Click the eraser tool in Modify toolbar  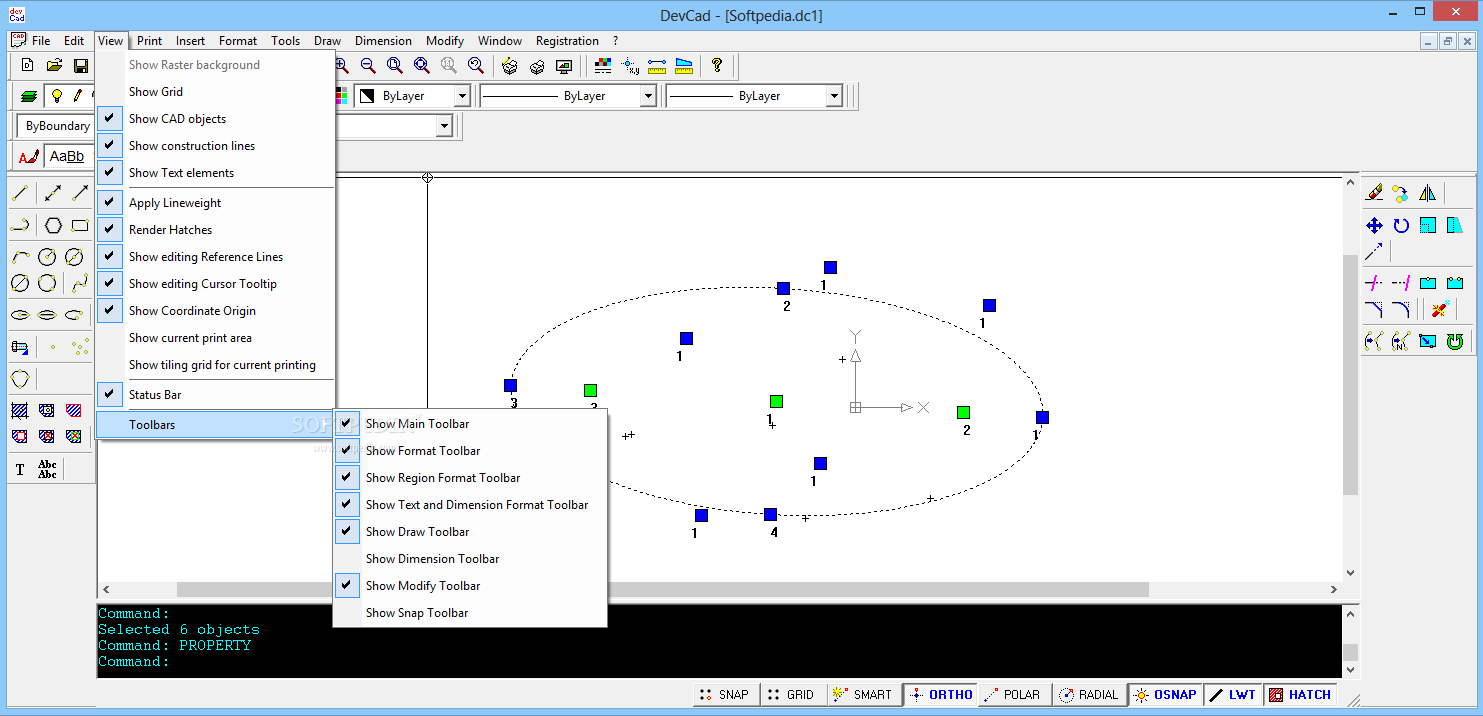[1374, 193]
